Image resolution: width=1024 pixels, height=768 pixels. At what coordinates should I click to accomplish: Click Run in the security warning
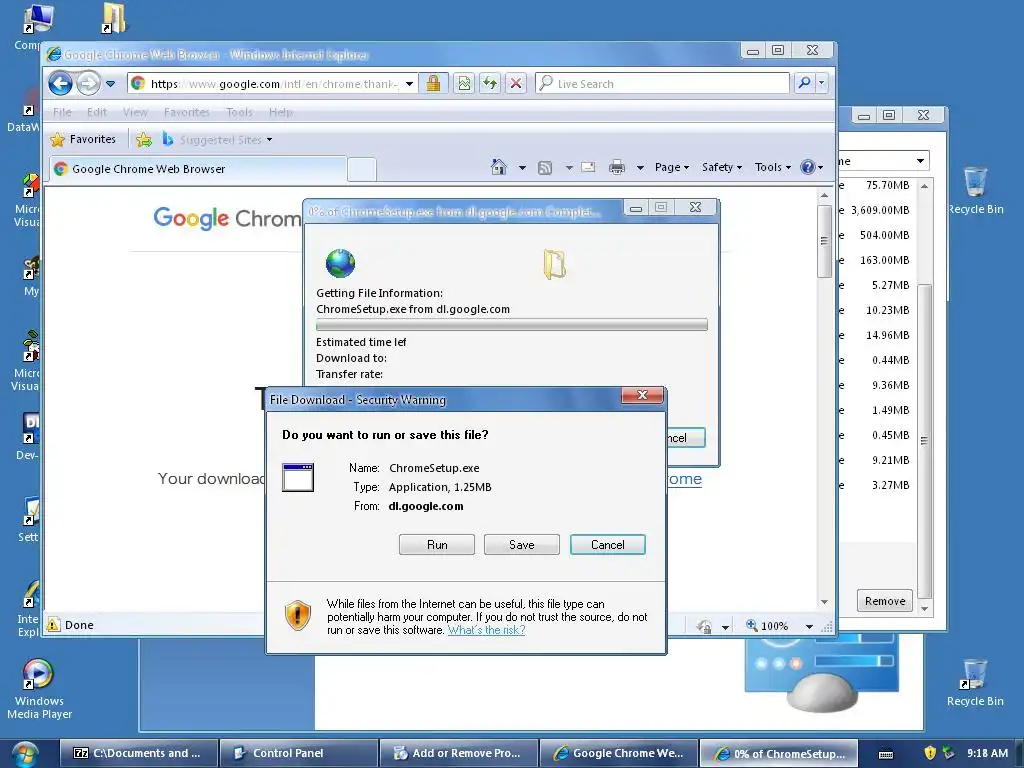point(437,545)
